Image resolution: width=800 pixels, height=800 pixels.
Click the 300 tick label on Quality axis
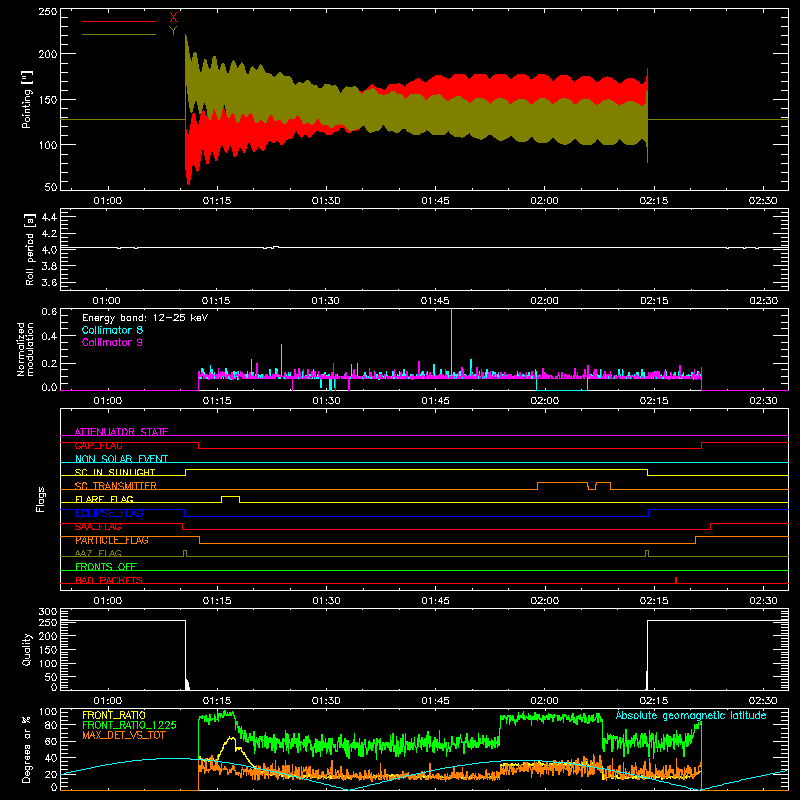pyautogui.click(x=47, y=612)
